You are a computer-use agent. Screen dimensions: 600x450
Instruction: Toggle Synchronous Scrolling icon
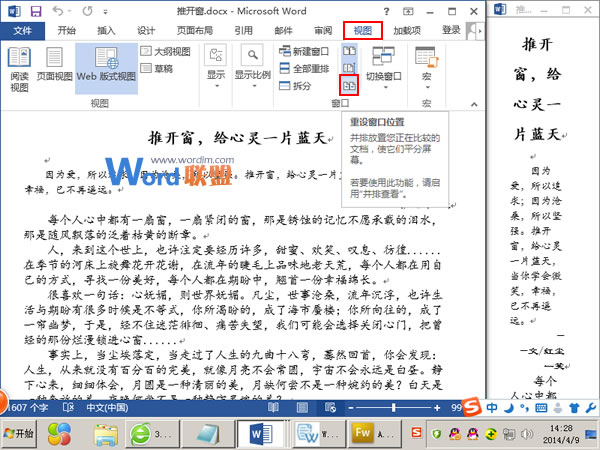click(x=349, y=68)
